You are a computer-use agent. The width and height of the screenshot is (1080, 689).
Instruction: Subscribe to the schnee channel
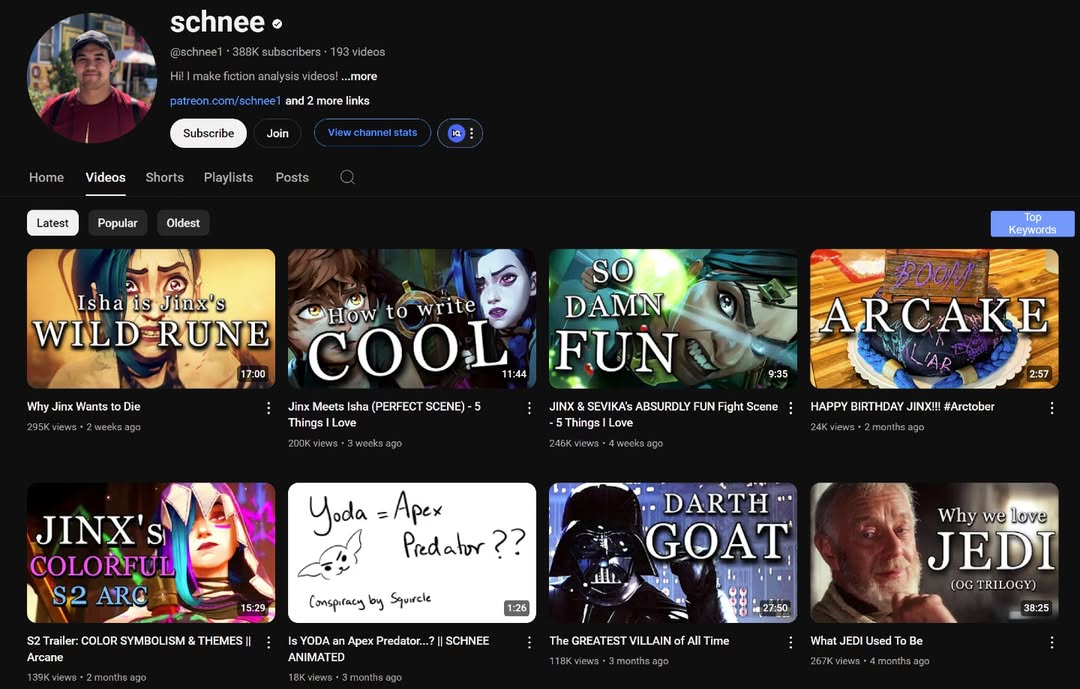(x=208, y=133)
